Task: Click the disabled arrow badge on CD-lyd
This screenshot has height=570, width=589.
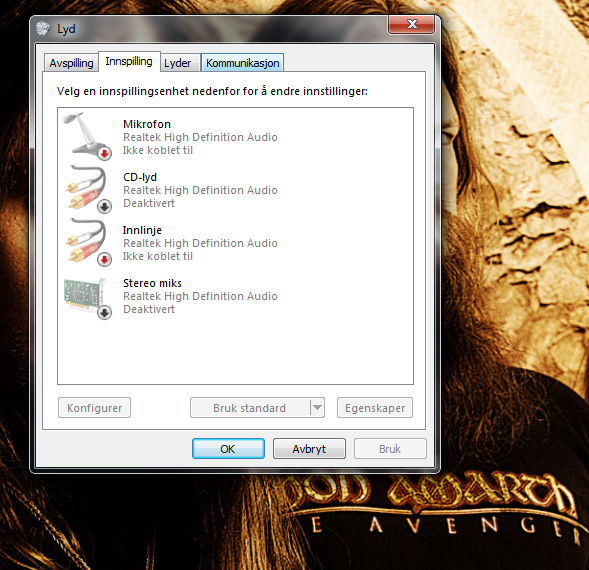Action: point(105,206)
